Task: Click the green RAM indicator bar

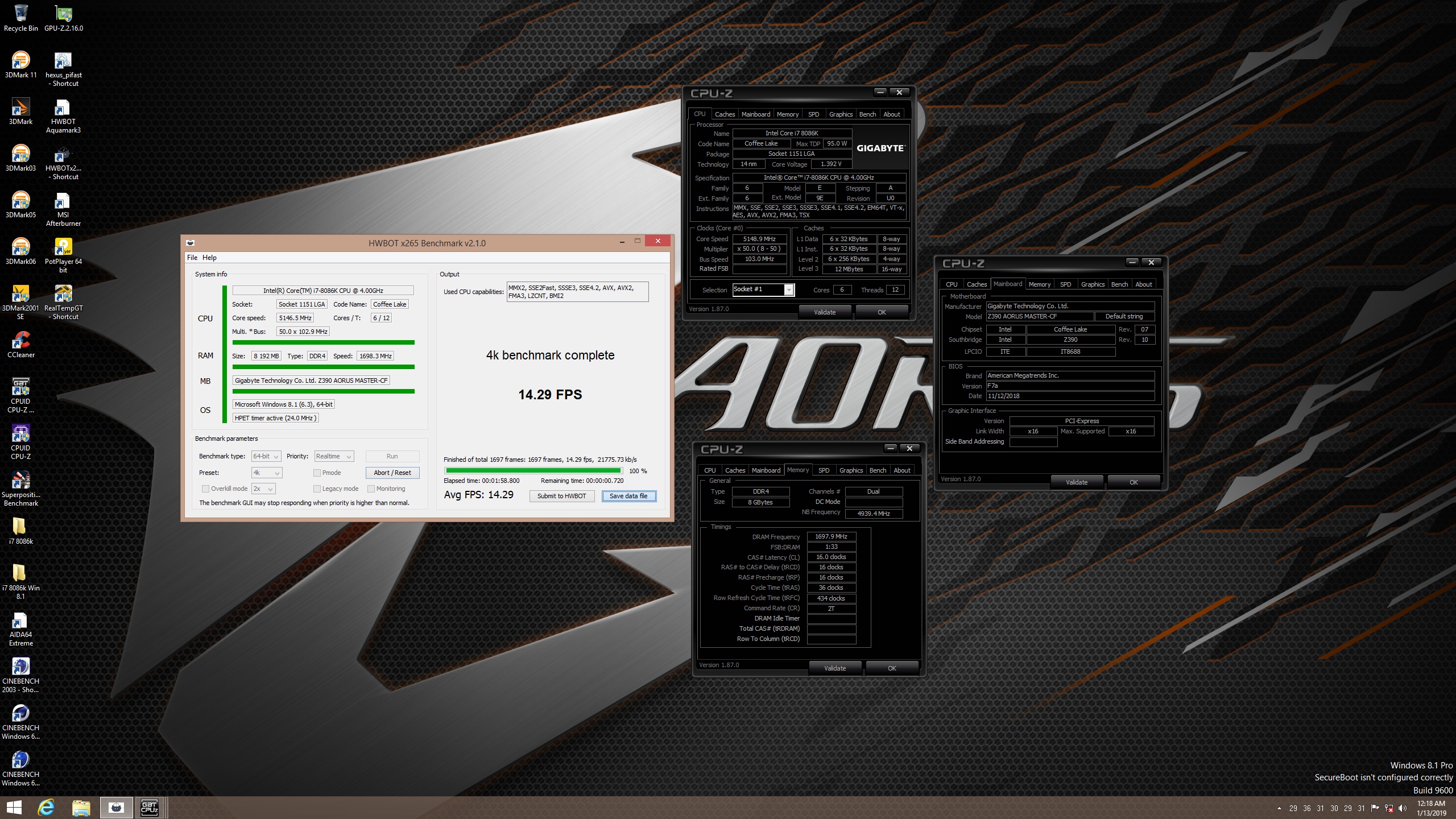Action: (324, 367)
